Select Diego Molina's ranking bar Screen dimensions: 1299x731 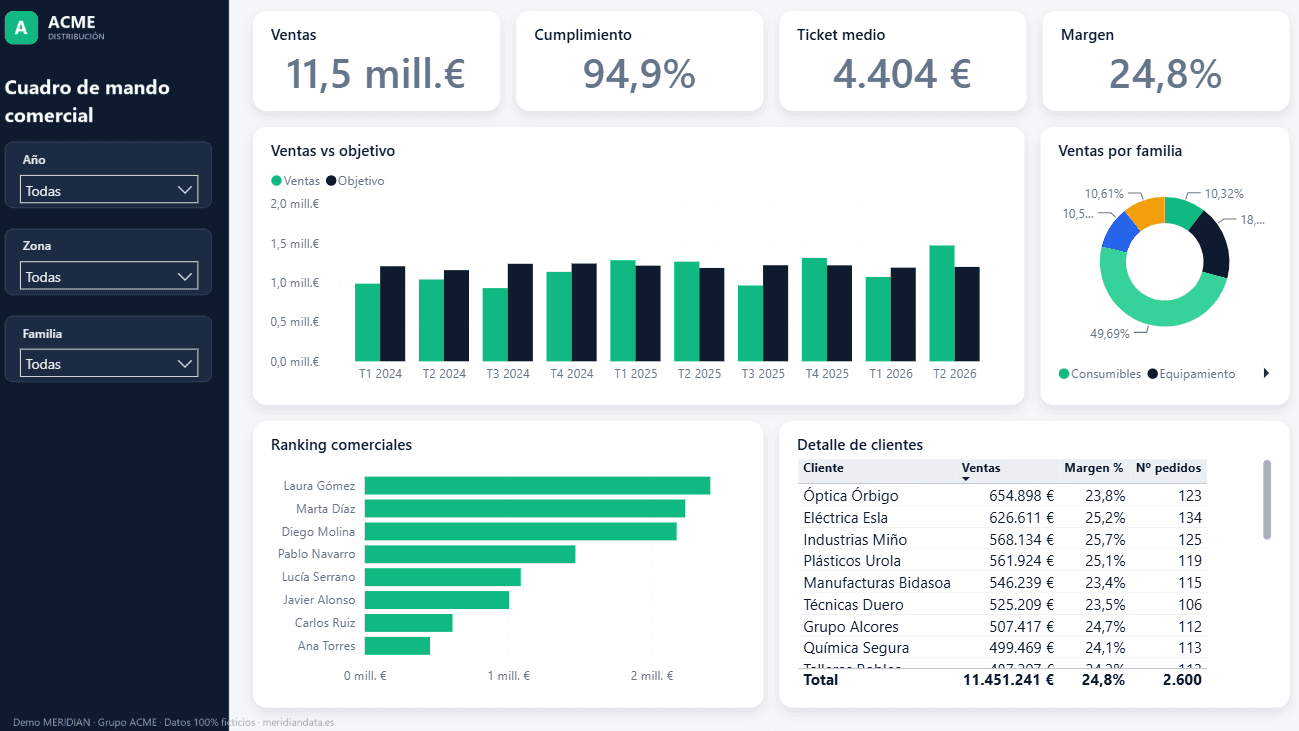pyautogui.click(x=520, y=531)
